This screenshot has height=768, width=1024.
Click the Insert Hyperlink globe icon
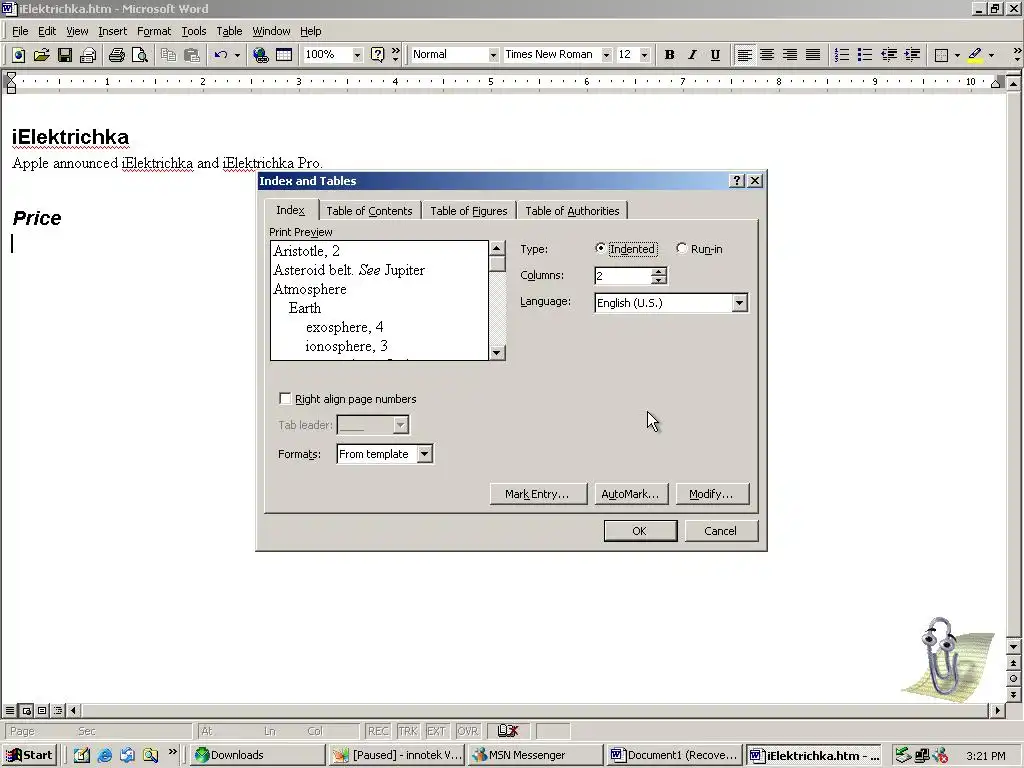pos(261,55)
